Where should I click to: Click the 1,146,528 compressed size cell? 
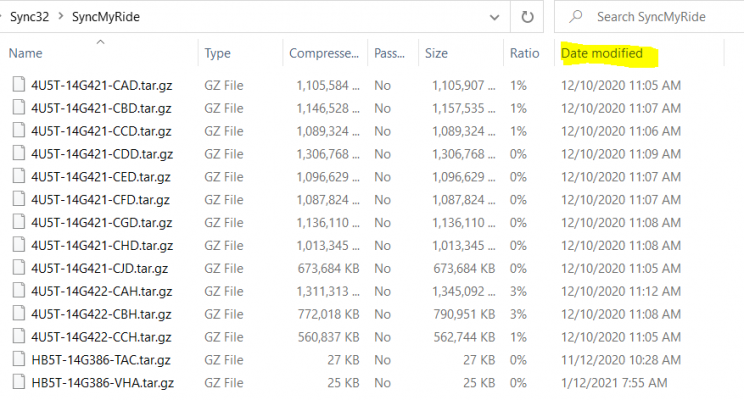(x=328, y=108)
